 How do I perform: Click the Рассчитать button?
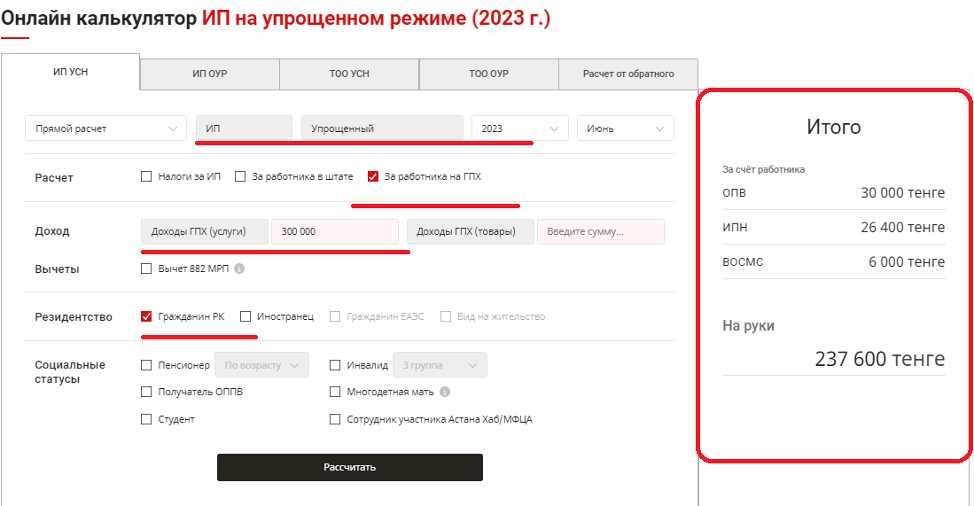pyautogui.click(x=350, y=468)
